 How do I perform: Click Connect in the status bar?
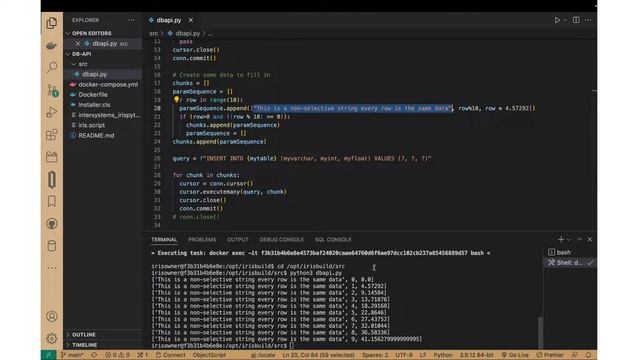171,355
